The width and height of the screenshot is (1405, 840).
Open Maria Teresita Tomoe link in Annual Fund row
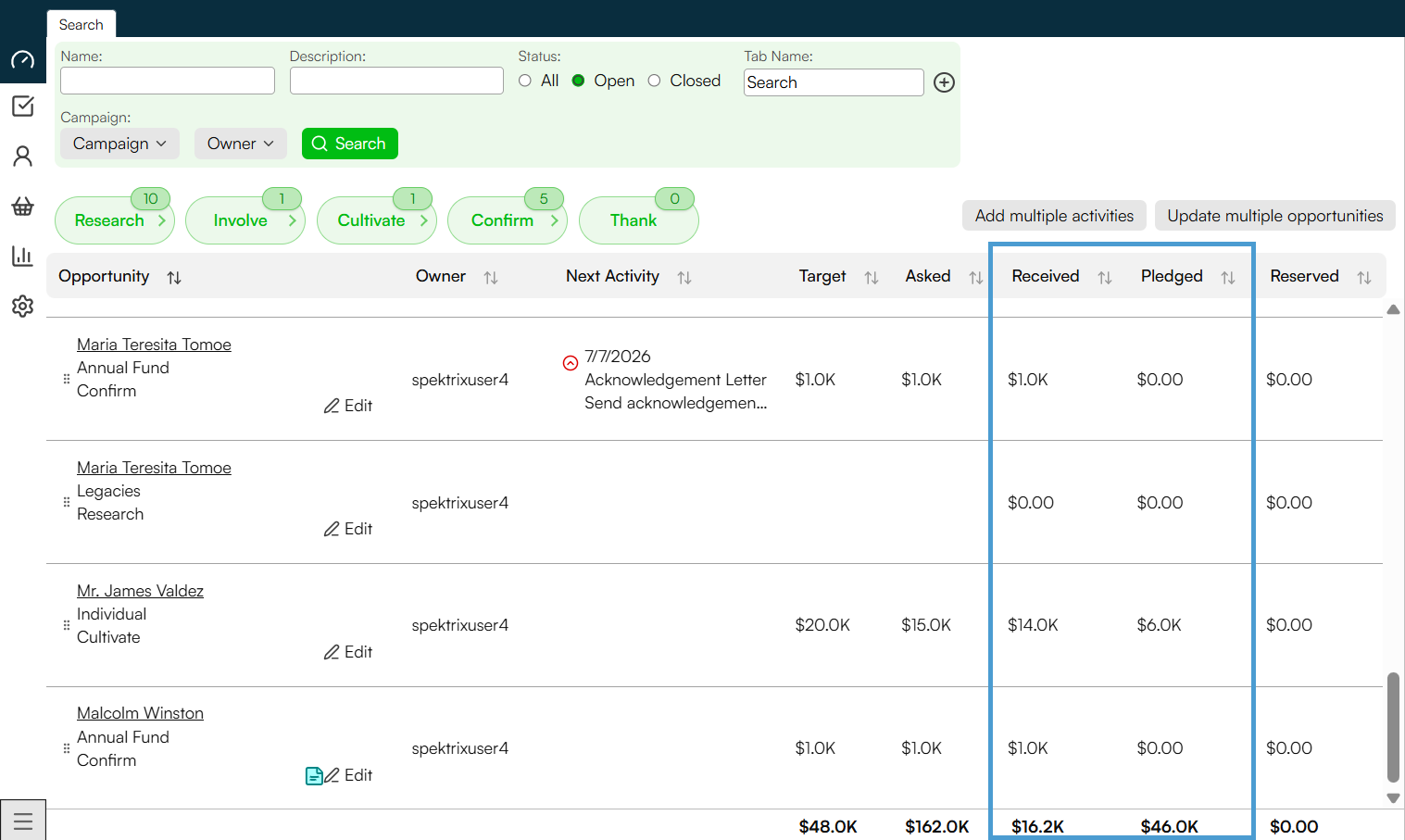coord(154,345)
